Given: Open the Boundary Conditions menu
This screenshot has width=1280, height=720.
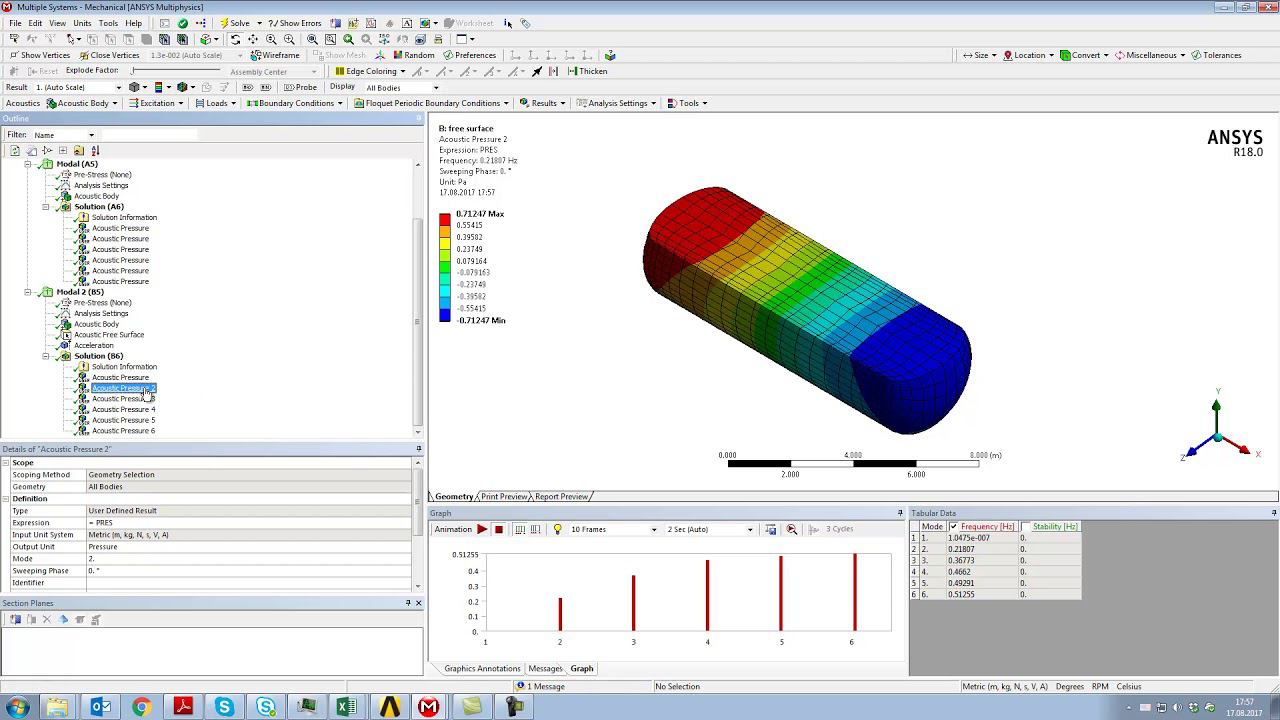Looking at the screenshot, I should (295, 103).
